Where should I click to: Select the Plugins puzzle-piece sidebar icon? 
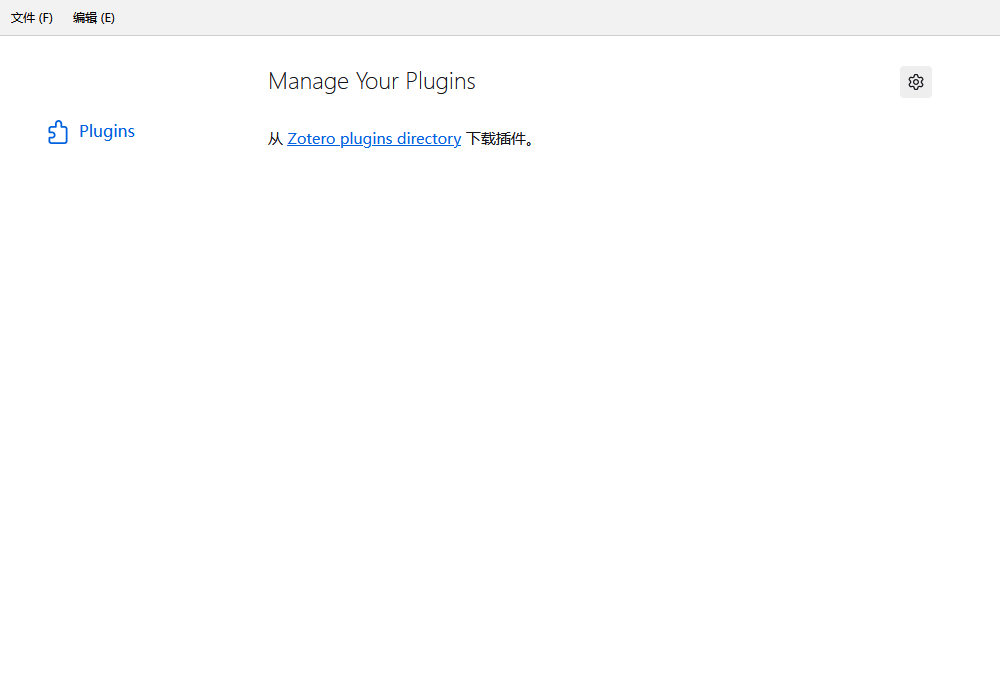click(58, 132)
